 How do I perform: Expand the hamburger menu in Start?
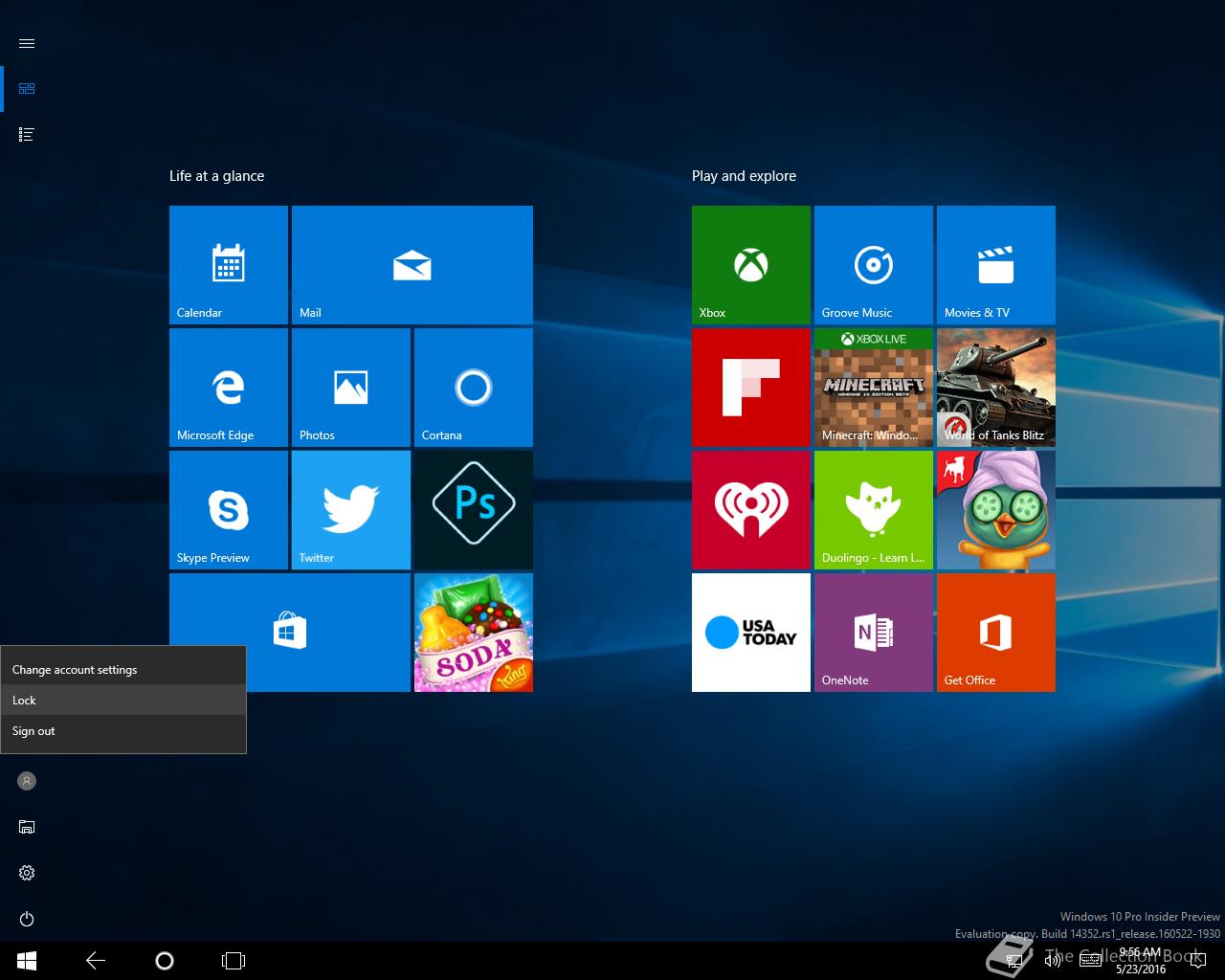tap(27, 43)
